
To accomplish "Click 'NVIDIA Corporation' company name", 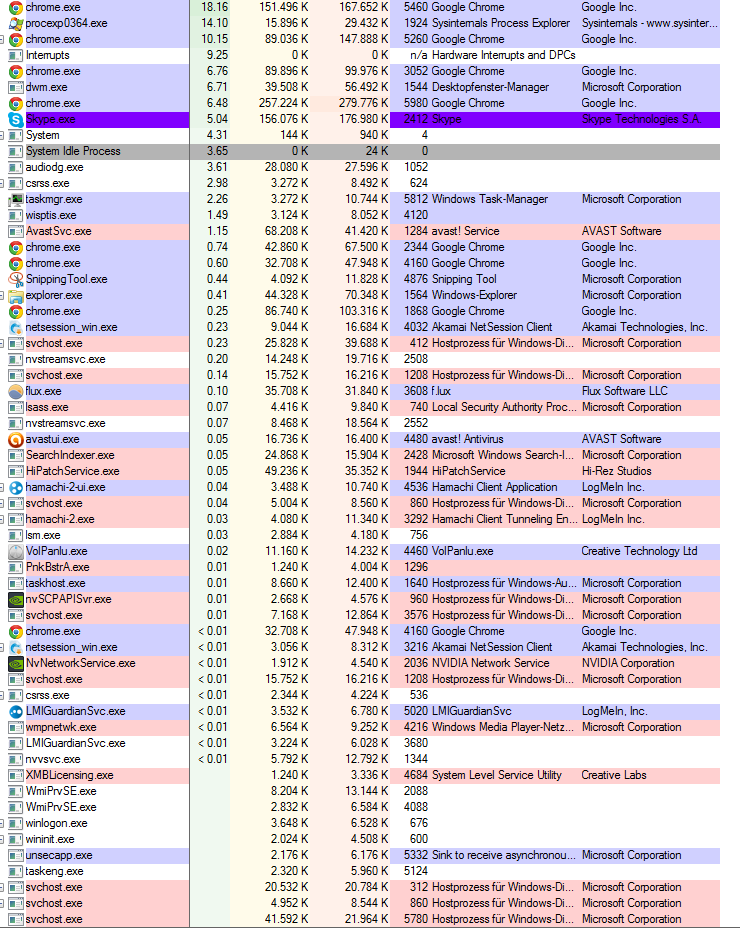I will click(x=628, y=663).
